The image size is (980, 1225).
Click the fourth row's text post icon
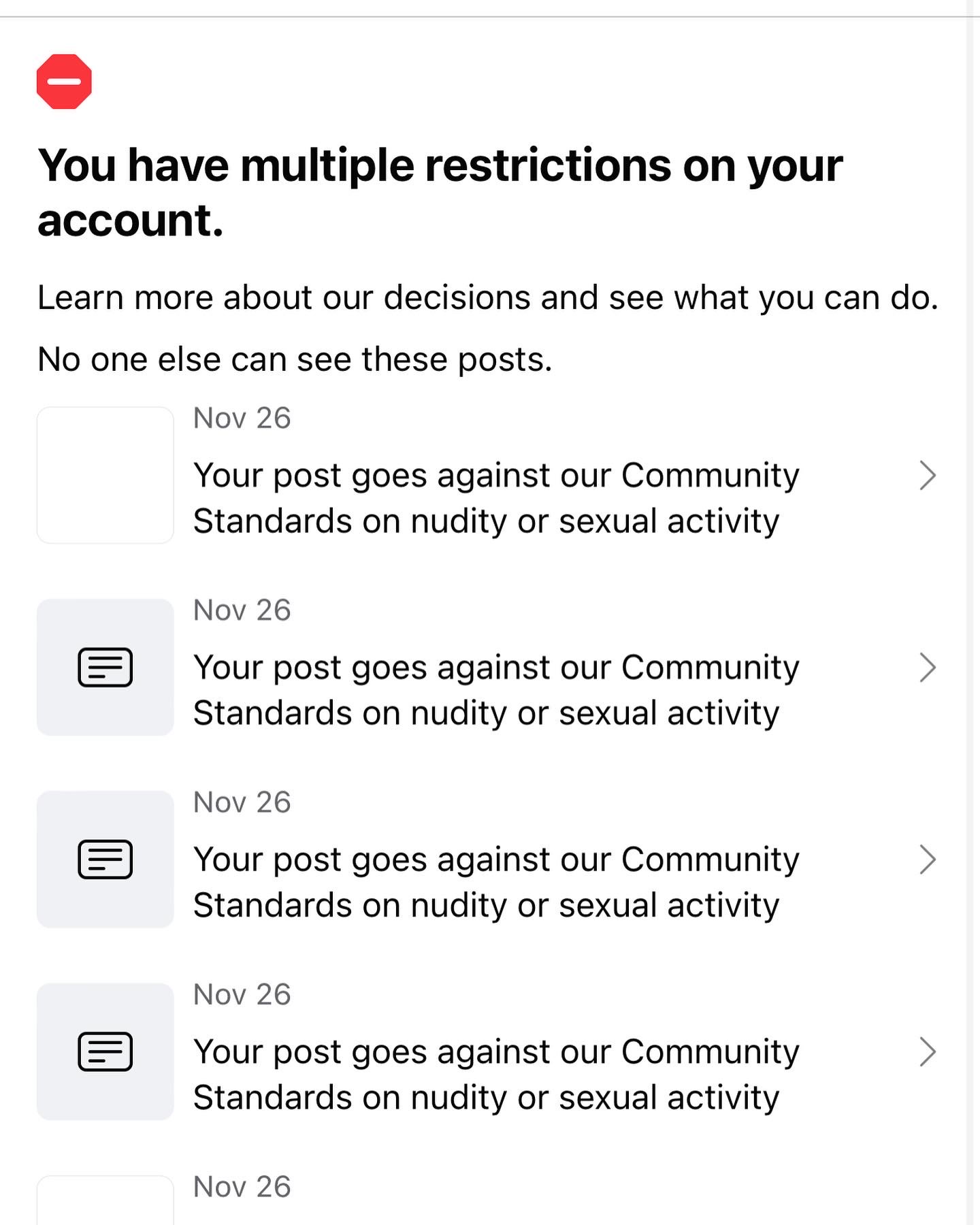pyautogui.click(x=105, y=1052)
